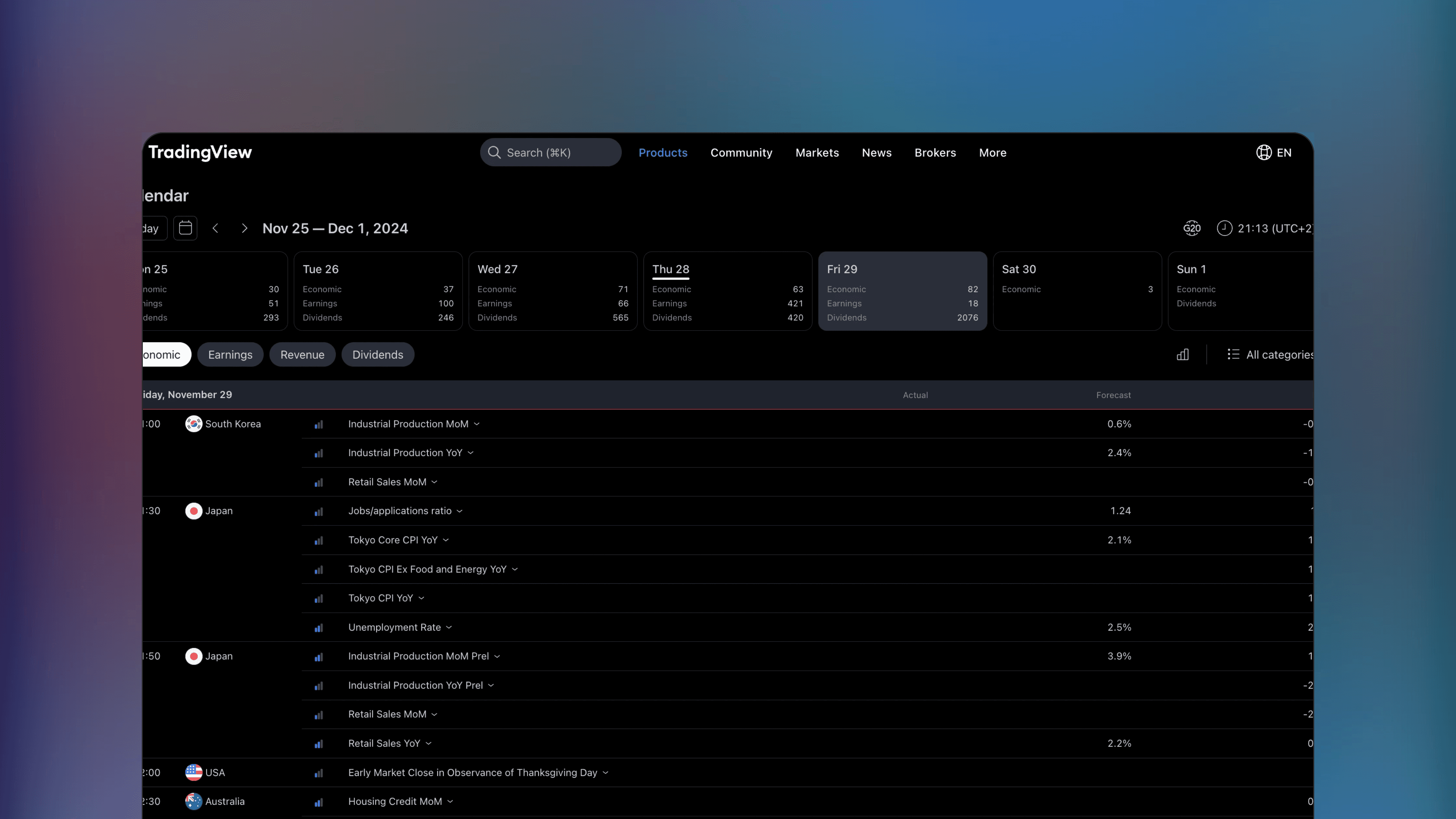The width and height of the screenshot is (1456, 819).
Task: Click the South Korea flag icon
Action: [x=193, y=424]
